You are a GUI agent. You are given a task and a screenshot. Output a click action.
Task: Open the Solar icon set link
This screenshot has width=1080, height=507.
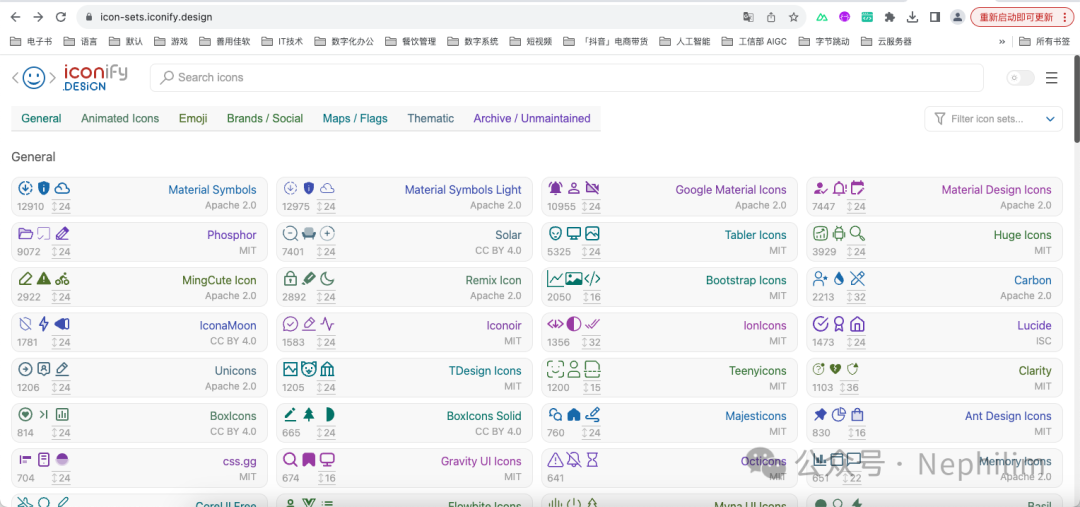[x=508, y=235]
